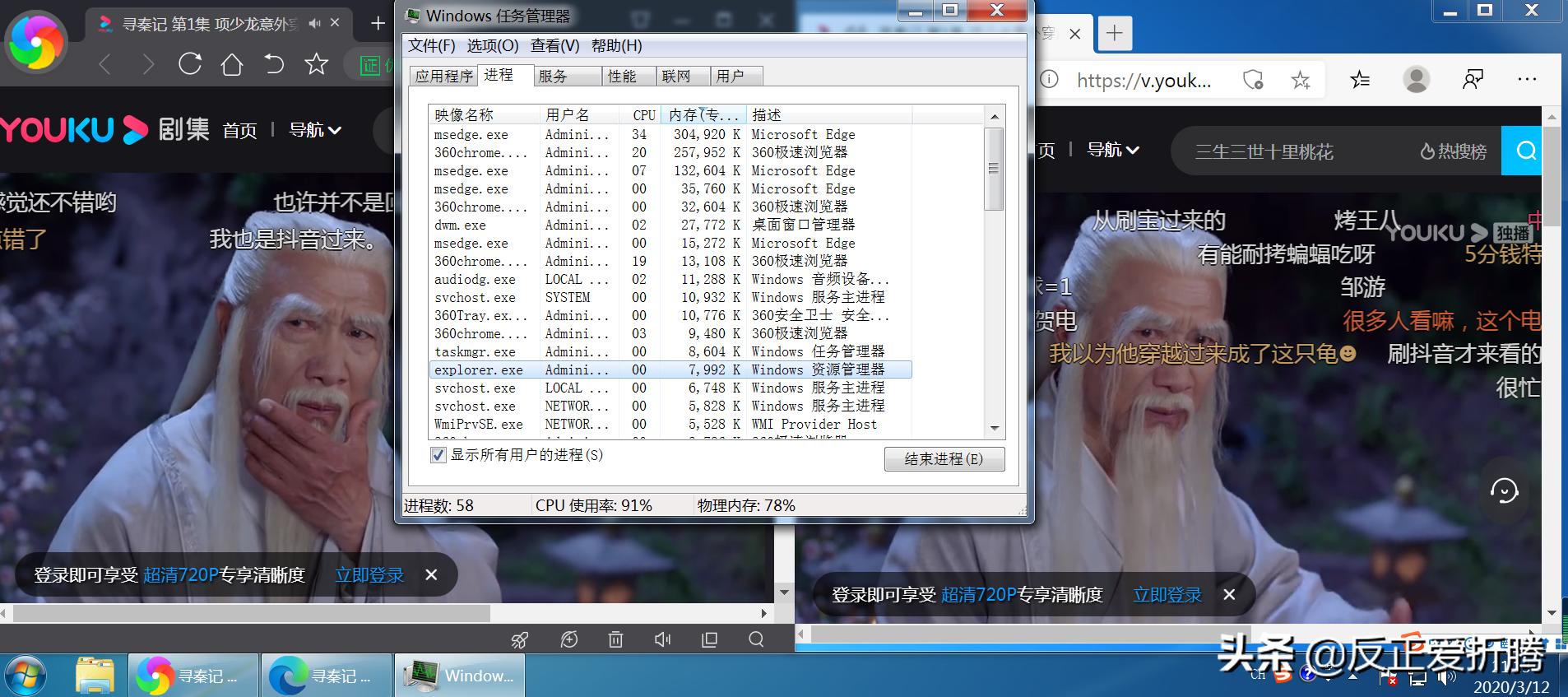This screenshot has width=1568, height=697.
Task: Toggle 显示所有用户的进程 checkbox
Action: (x=438, y=455)
